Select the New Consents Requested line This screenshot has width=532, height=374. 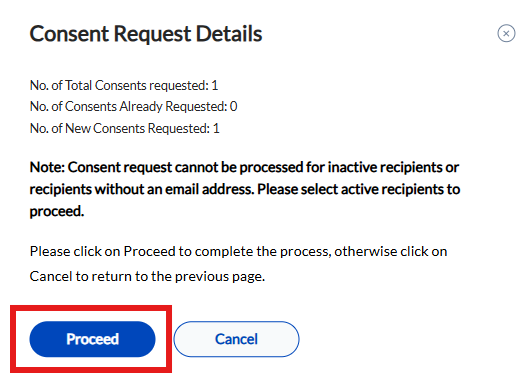click(x=125, y=128)
